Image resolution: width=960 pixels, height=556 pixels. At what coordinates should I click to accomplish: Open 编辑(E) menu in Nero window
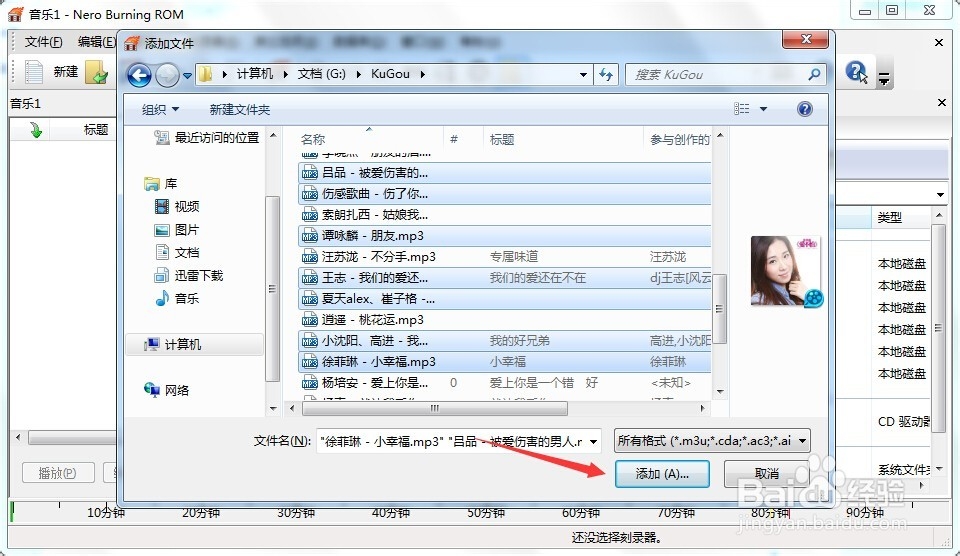pyautogui.click(x=96, y=42)
